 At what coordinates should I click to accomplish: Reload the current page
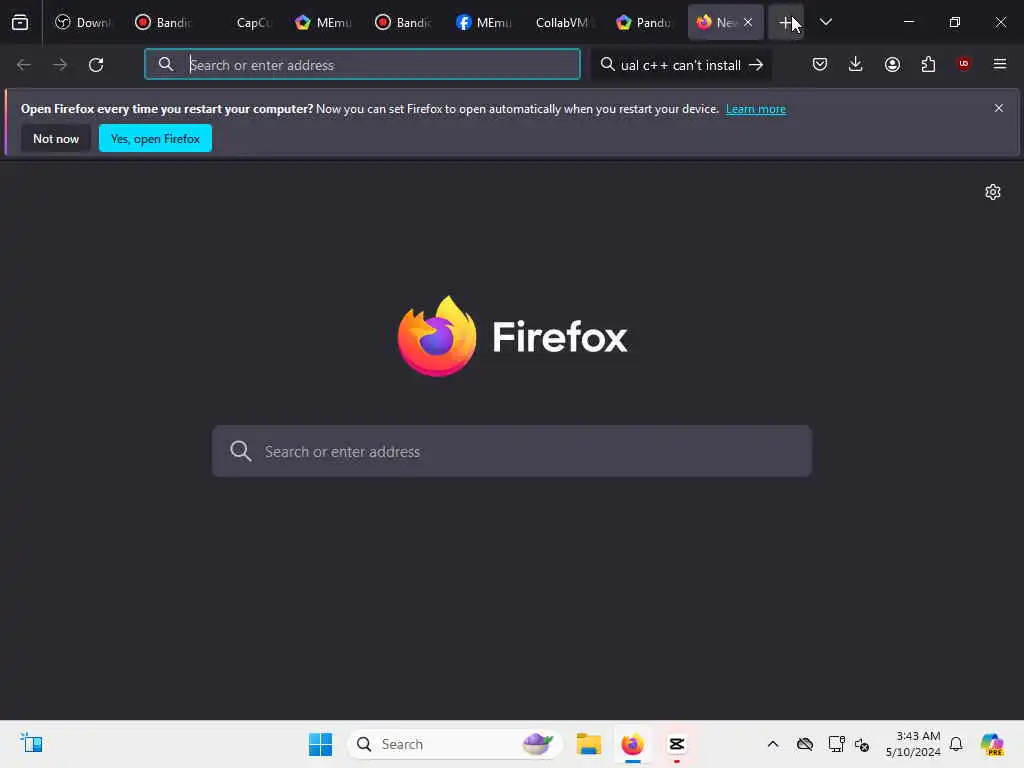coord(96,65)
